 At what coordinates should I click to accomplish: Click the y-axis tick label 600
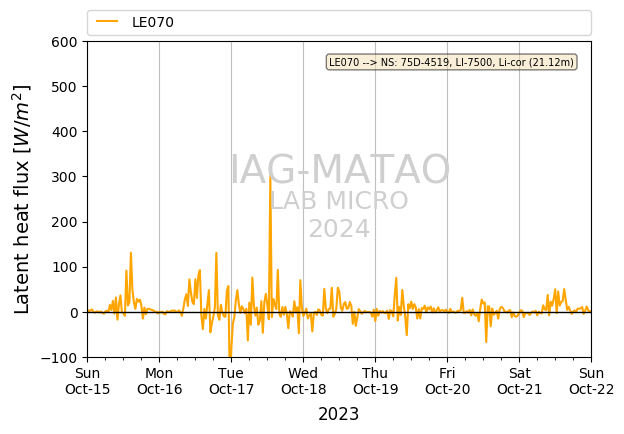(x=64, y=42)
